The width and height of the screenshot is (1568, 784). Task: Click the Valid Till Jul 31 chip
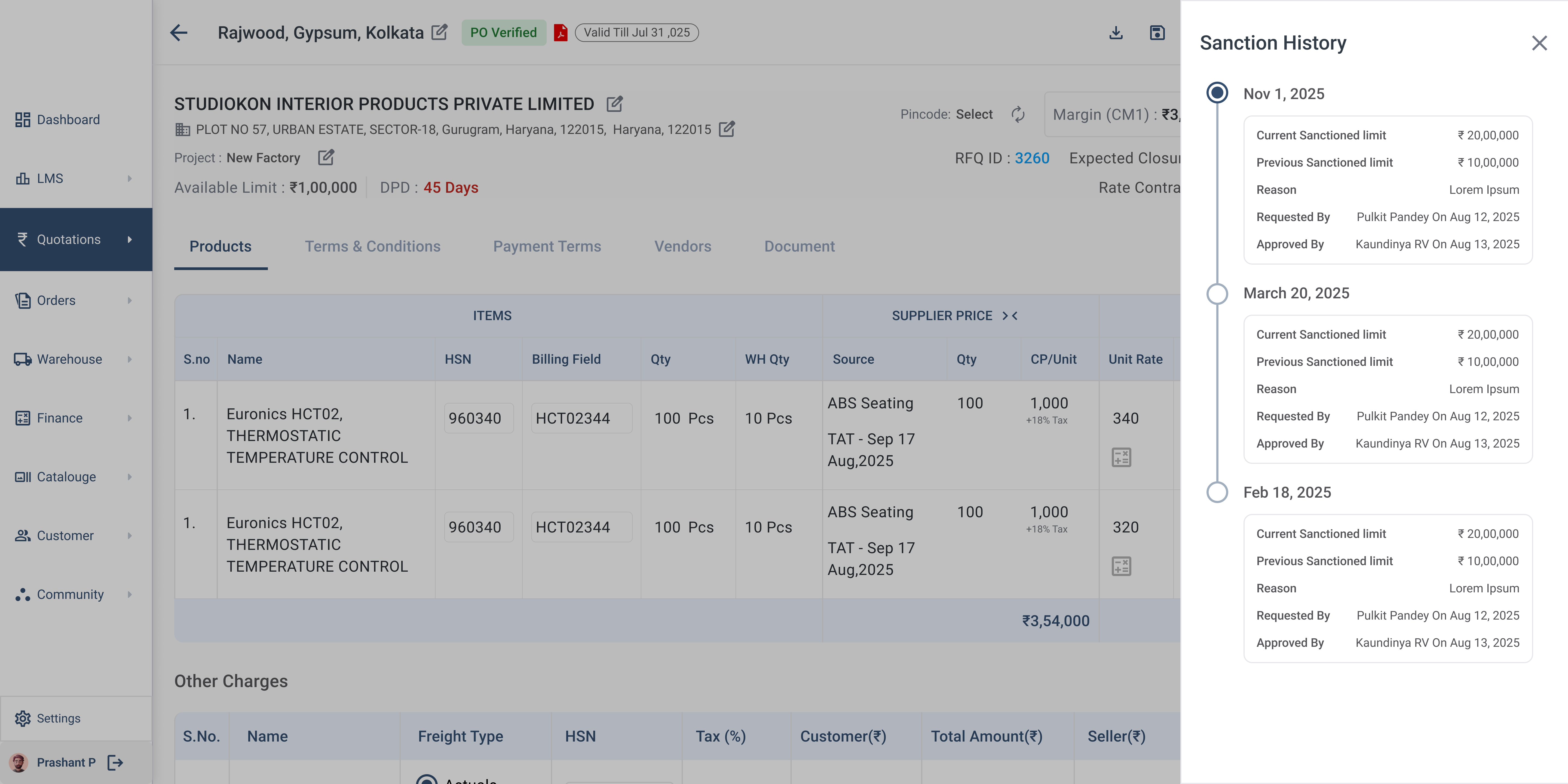637,32
